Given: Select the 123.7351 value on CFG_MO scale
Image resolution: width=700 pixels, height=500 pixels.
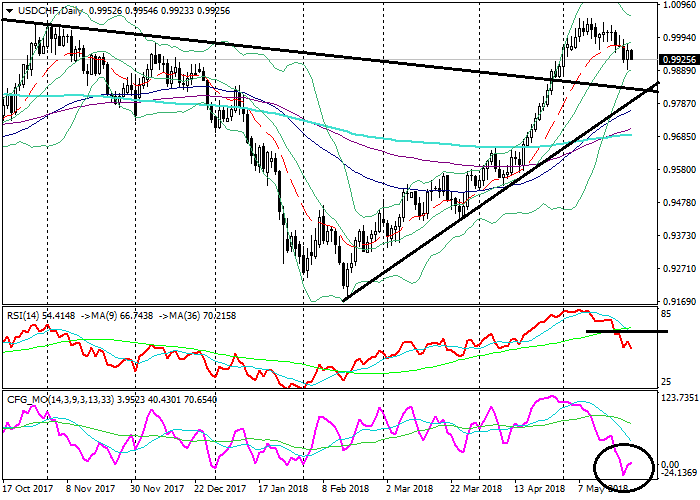Looking at the screenshot, I should (679, 398).
